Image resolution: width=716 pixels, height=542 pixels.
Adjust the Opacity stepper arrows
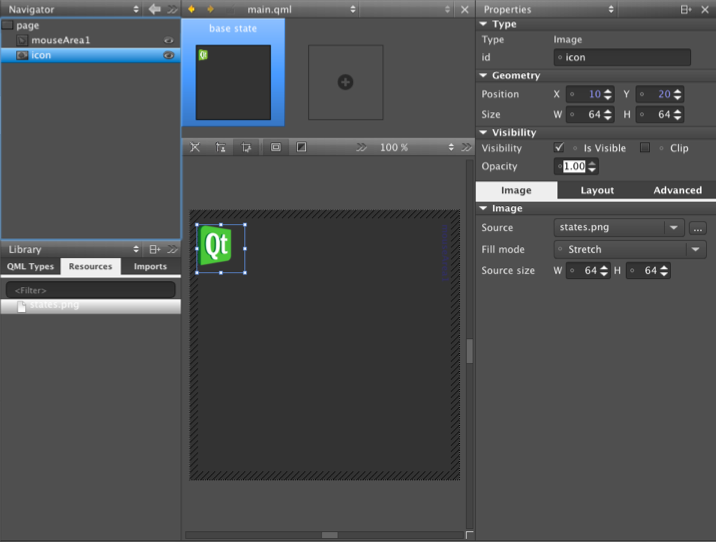(592, 166)
